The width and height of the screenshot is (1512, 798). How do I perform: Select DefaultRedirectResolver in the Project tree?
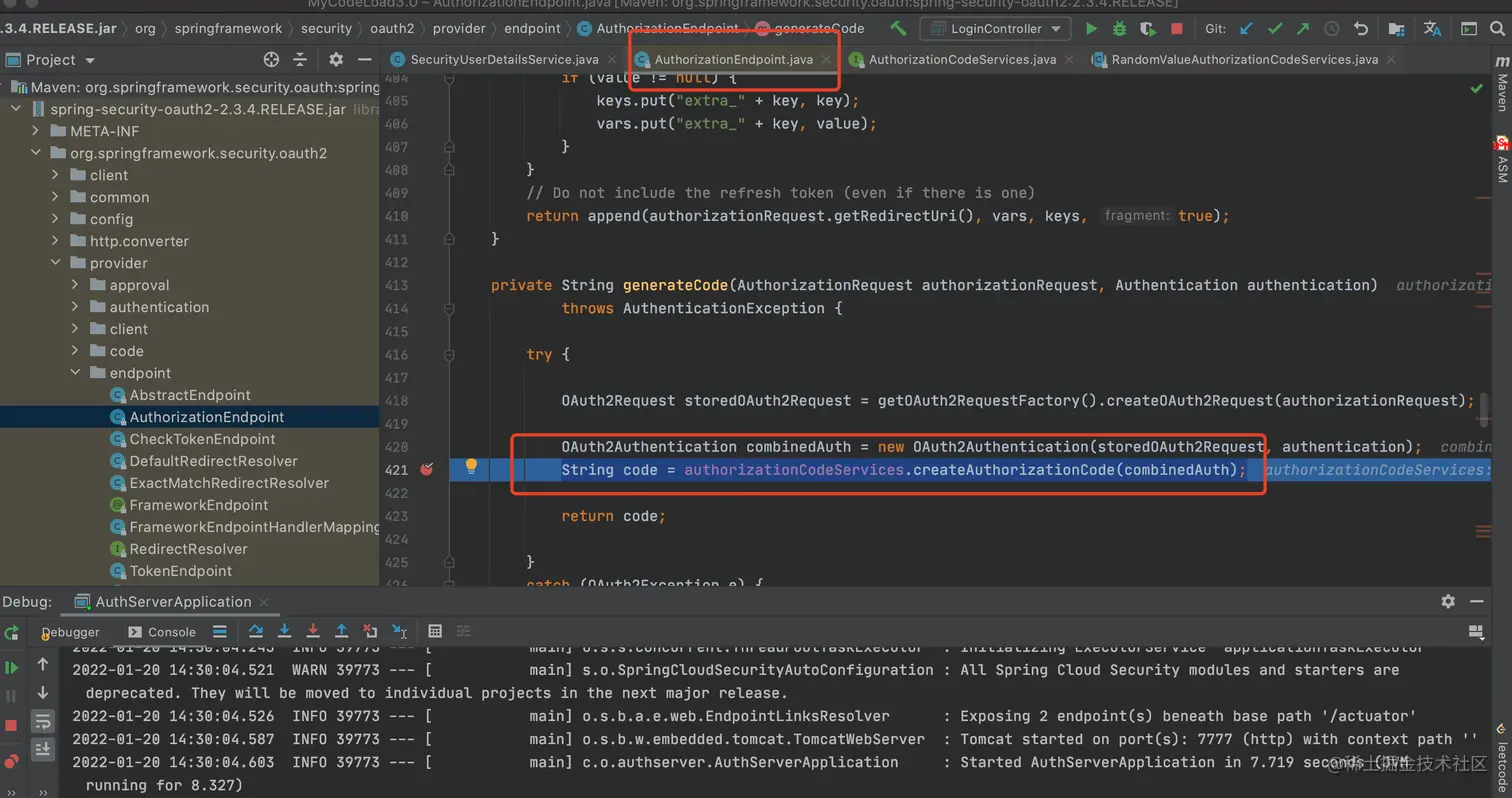point(213,461)
